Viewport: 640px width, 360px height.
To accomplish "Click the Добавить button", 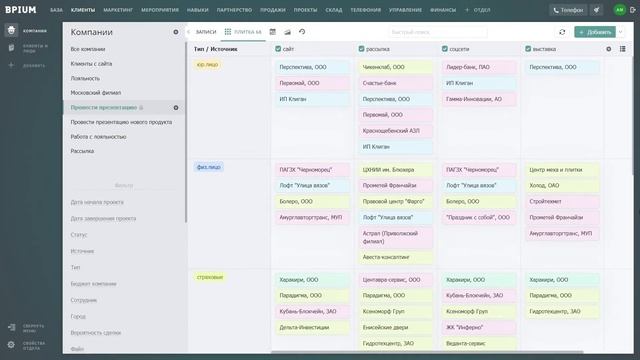I will click(x=595, y=32).
